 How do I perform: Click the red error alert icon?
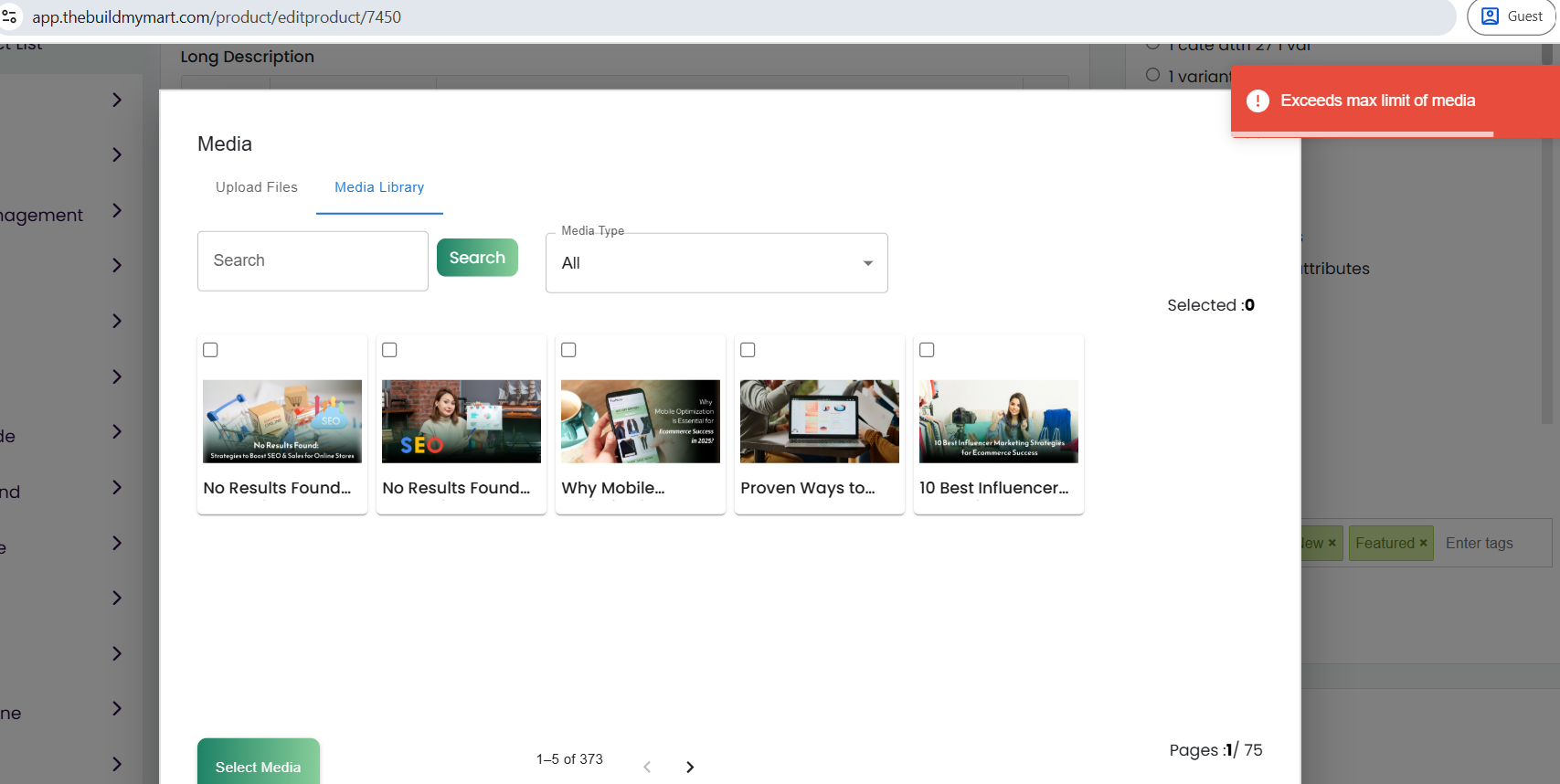point(1258,101)
